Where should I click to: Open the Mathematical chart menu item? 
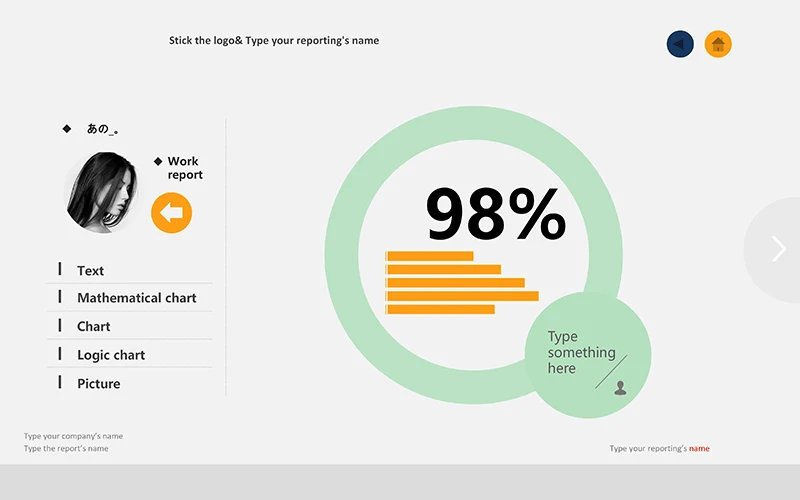pyautogui.click(x=136, y=298)
